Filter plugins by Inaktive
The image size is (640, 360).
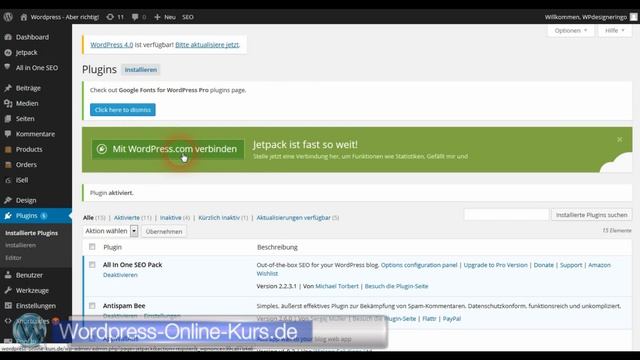point(171,218)
